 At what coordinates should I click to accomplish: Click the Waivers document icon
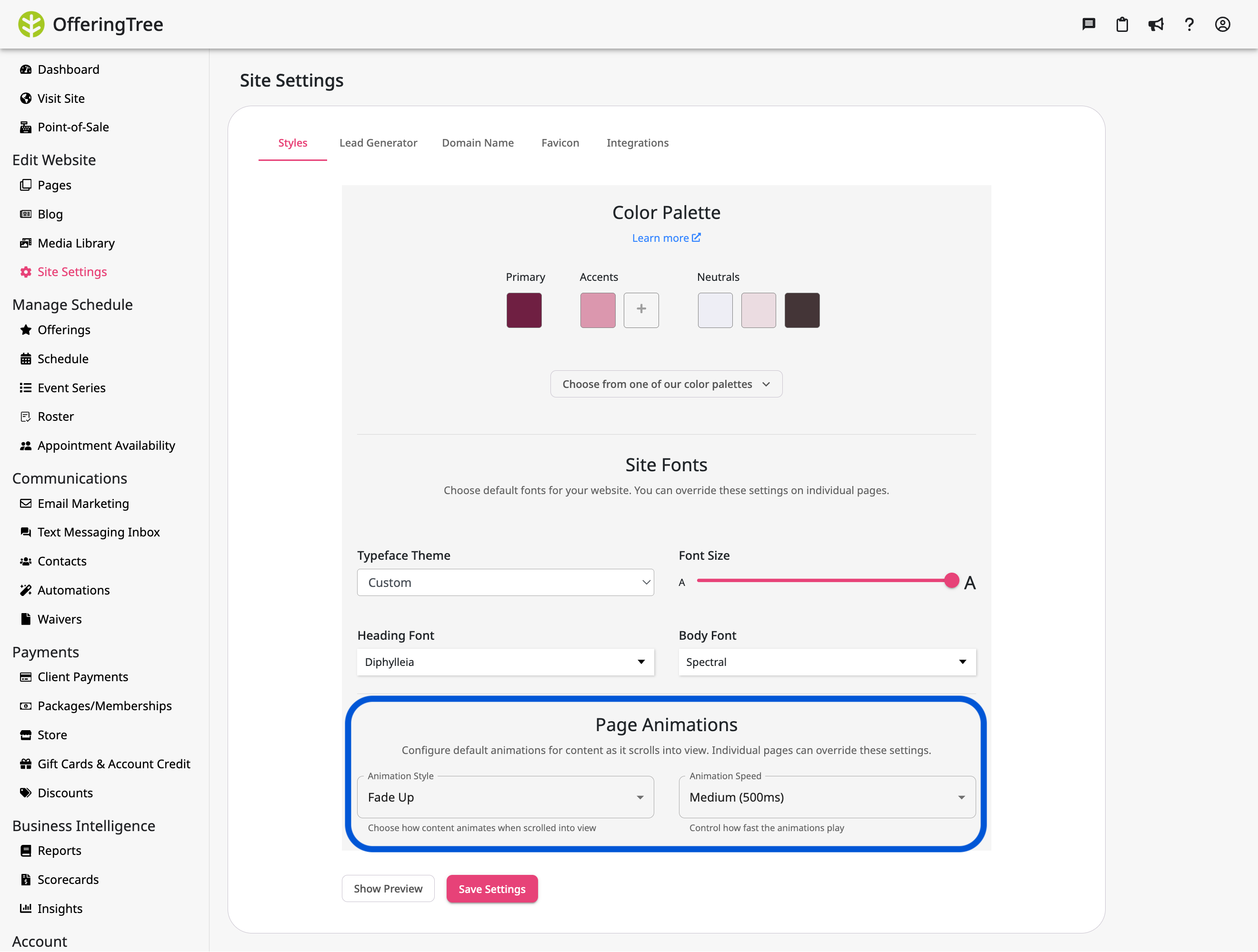pos(26,619)
